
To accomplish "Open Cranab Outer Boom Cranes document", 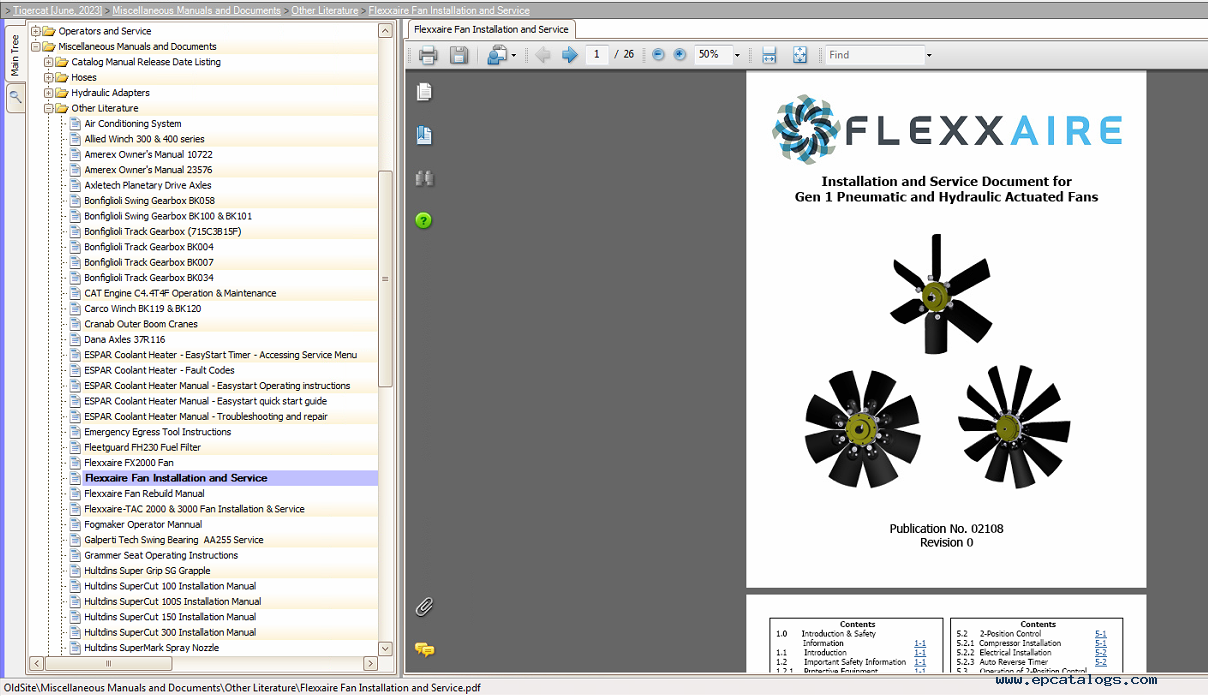I will 141,324.
